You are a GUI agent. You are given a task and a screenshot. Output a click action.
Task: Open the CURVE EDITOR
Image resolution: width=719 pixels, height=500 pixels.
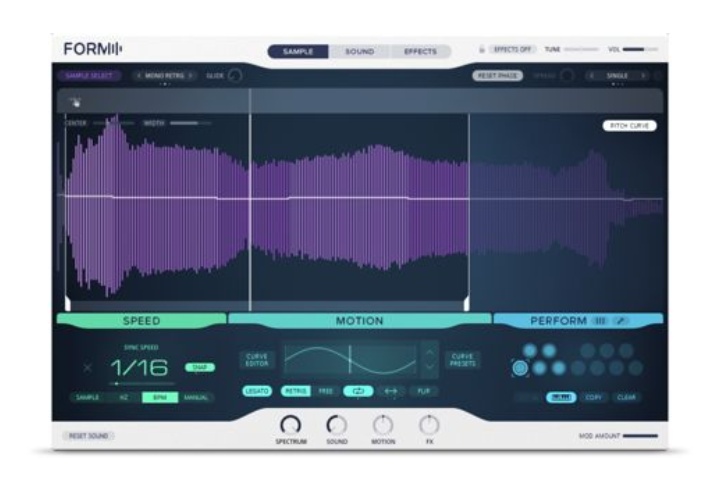(x=257, y=360)
